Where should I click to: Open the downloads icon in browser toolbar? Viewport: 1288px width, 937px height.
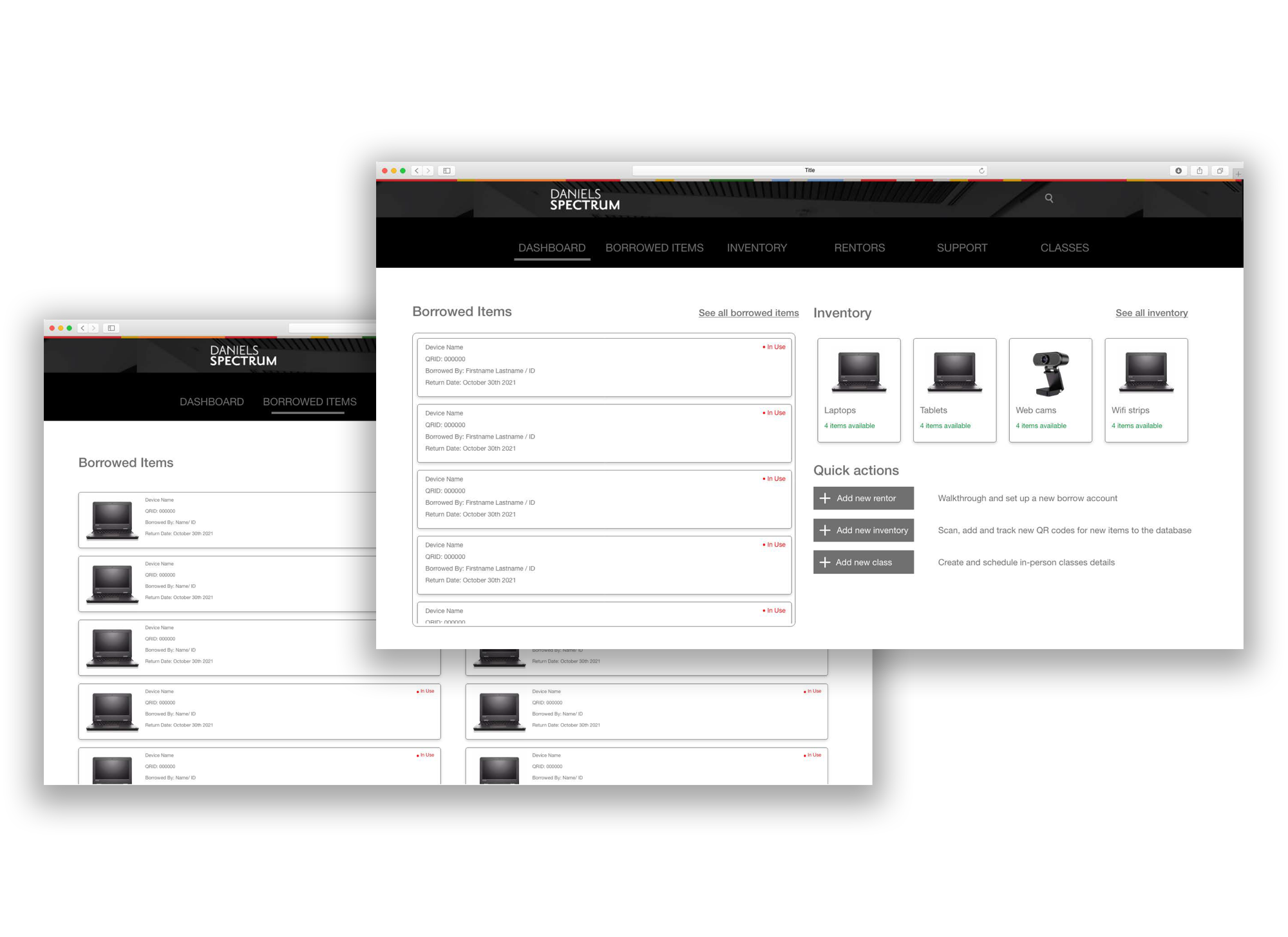click(x=1179, y=171)
